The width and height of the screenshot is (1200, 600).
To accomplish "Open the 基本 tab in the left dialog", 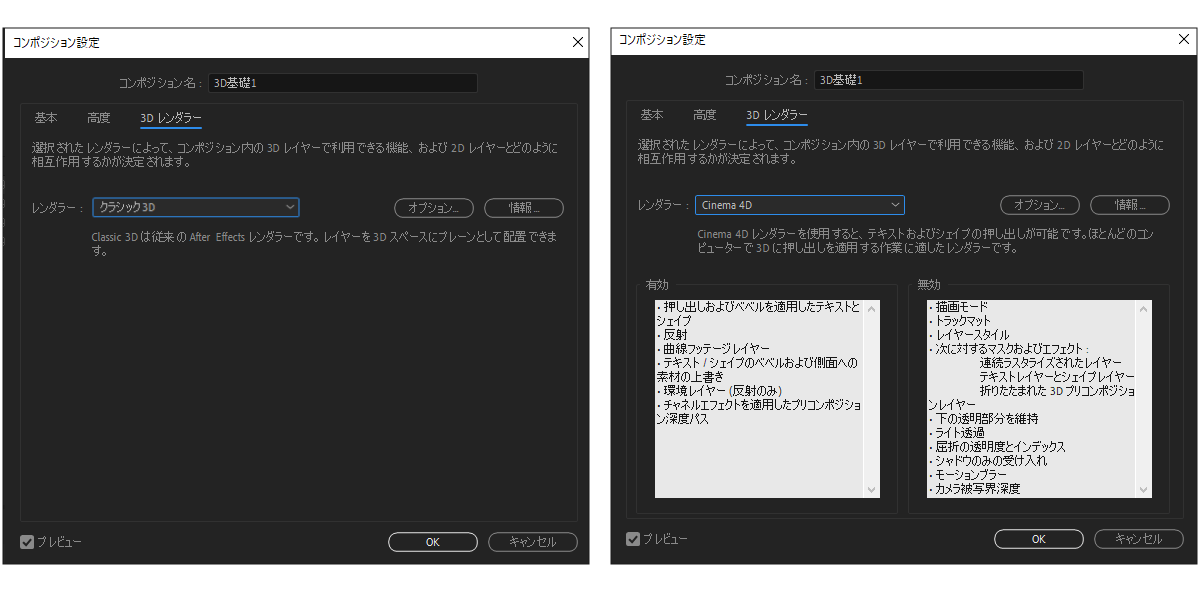I will pyautogui.click(x=46, y=118).
